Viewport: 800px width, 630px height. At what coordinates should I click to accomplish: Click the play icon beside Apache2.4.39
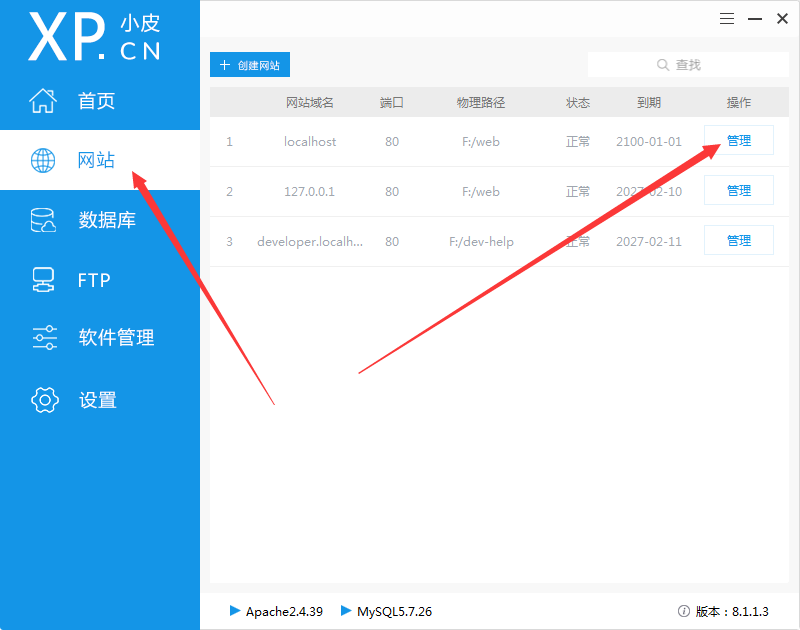coord(235,610)
